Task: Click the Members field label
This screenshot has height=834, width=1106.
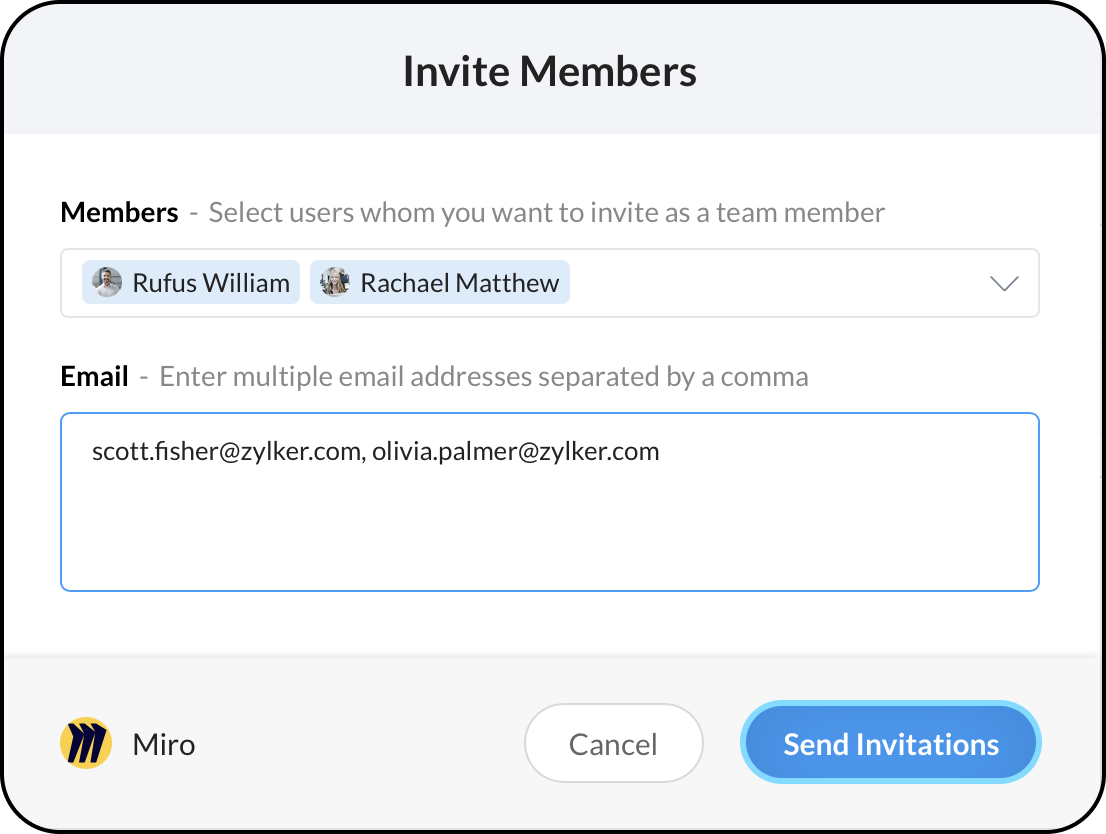Action: [x=120, y=213]
